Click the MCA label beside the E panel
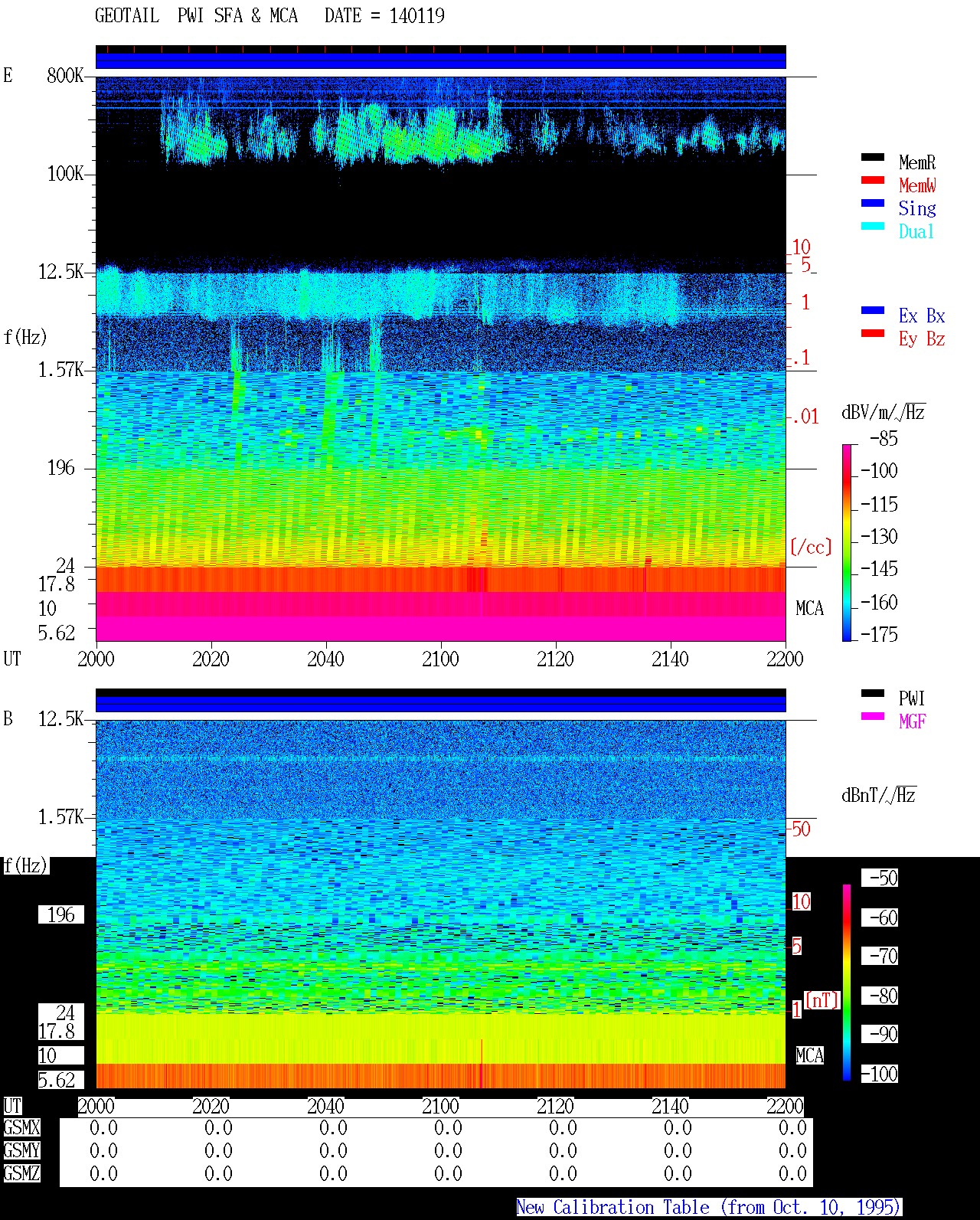The height and width of the screenshot is (1220, 980). [x=809, y=608]
